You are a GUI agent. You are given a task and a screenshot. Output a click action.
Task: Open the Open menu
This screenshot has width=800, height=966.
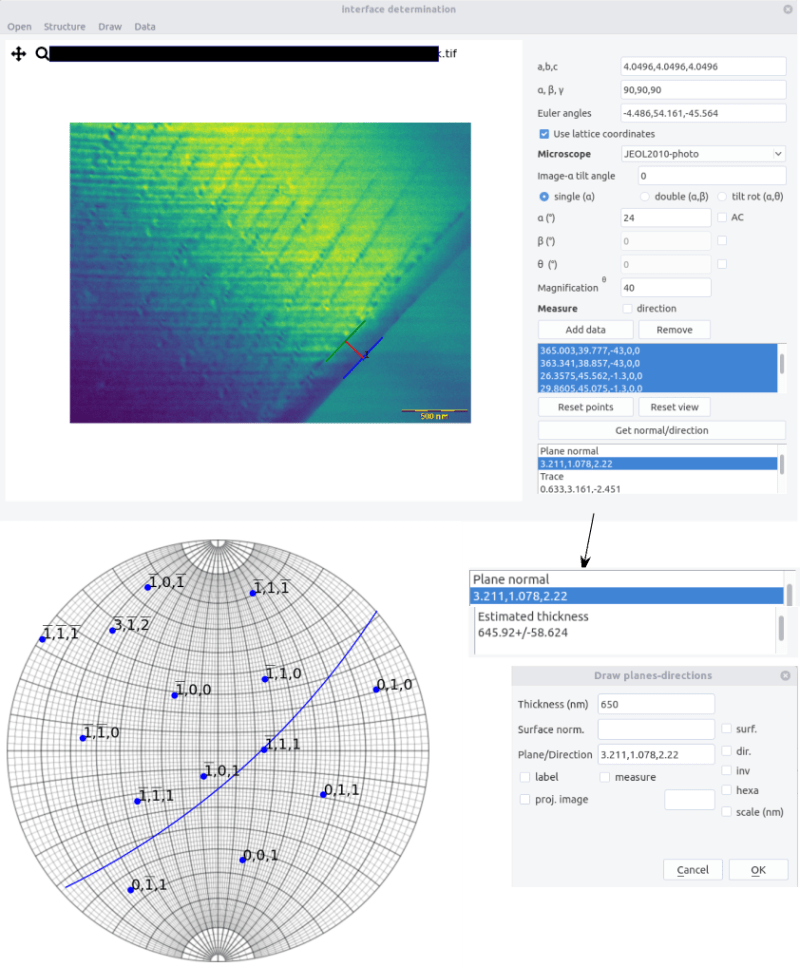tap(19, 26)
